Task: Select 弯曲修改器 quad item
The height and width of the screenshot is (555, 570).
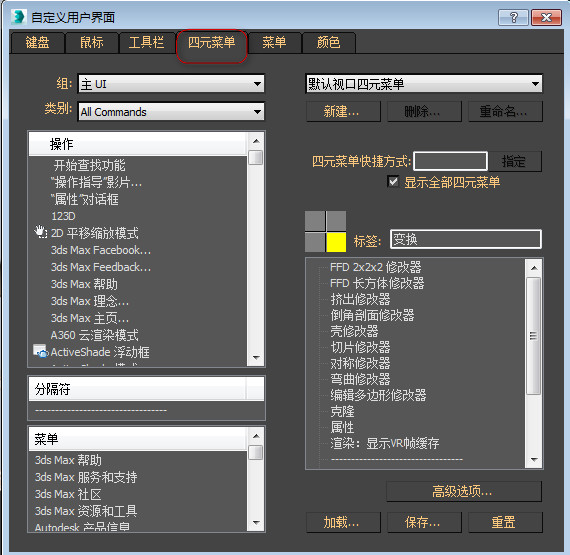Action: 360,379
